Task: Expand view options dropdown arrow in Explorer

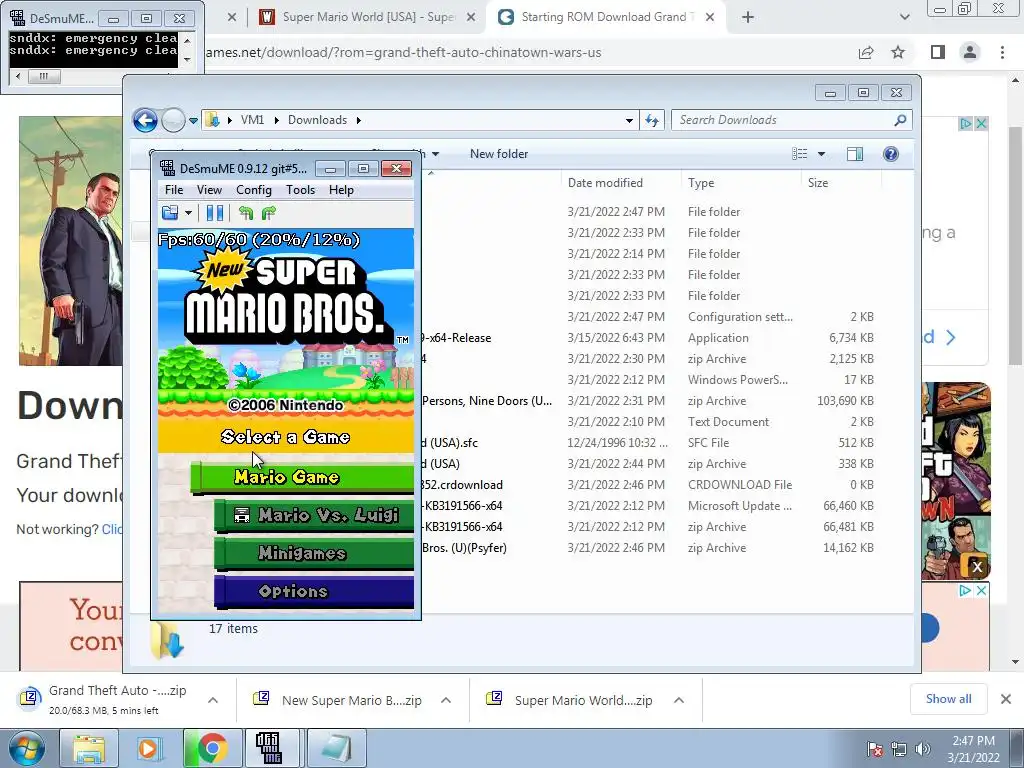Action: [x=822, y=153]
